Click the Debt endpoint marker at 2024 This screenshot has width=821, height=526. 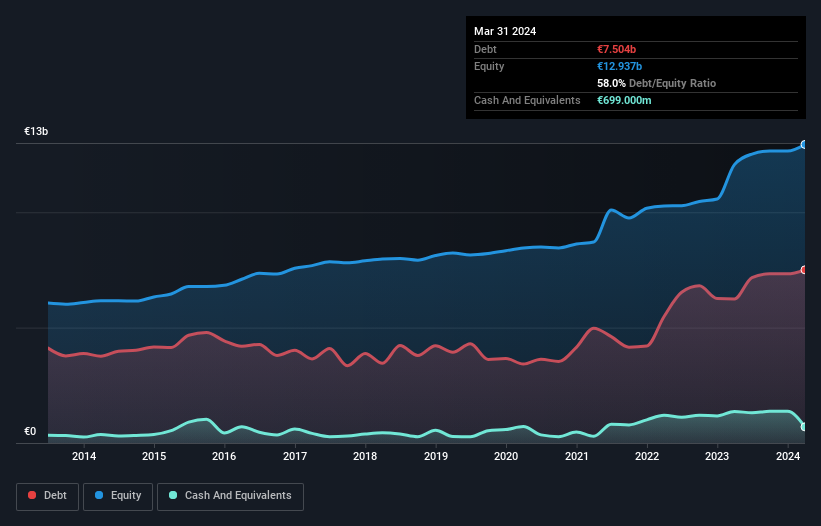pyautogui.click(x=804, y=270)
